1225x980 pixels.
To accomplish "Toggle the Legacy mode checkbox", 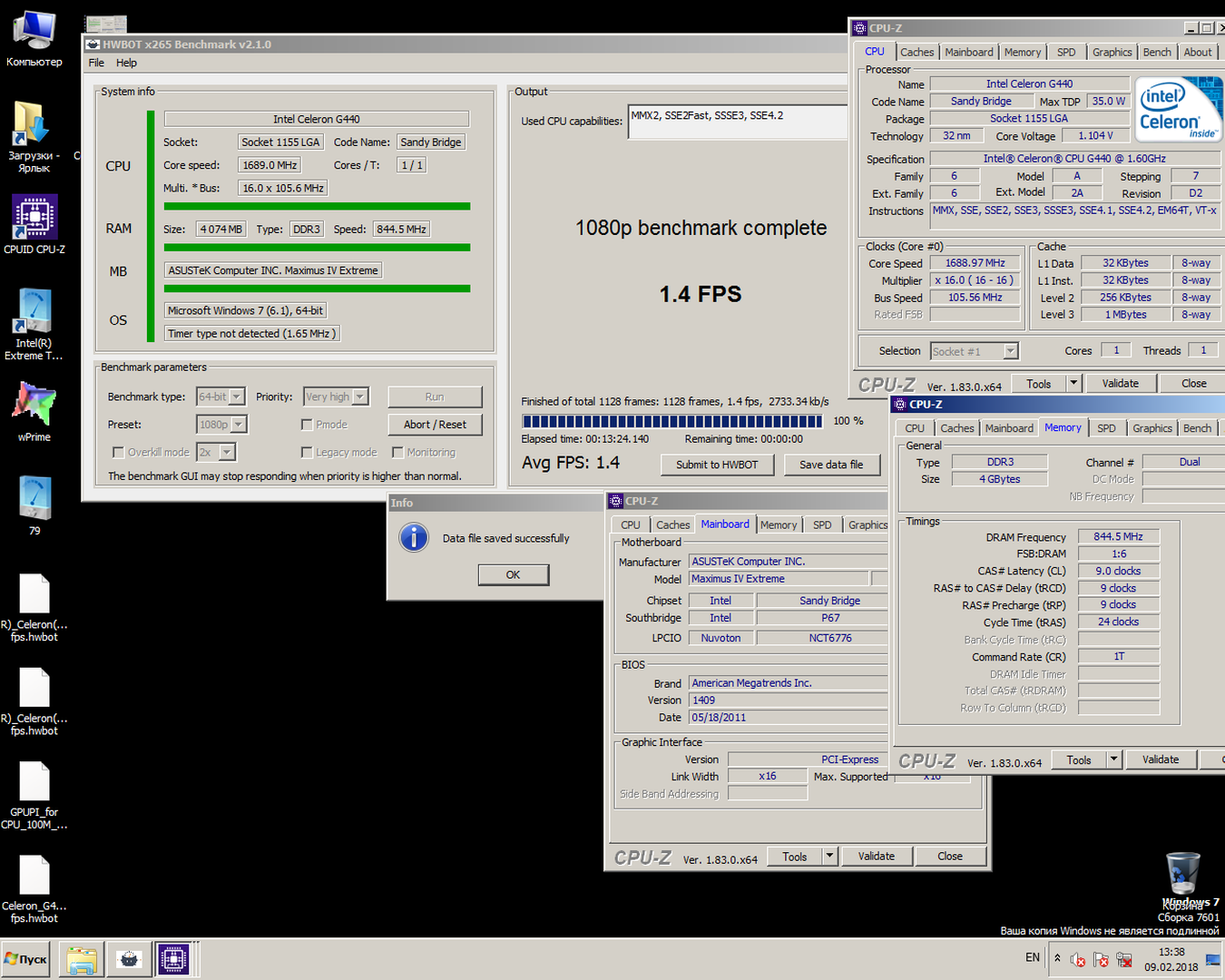I will [307, 452].
